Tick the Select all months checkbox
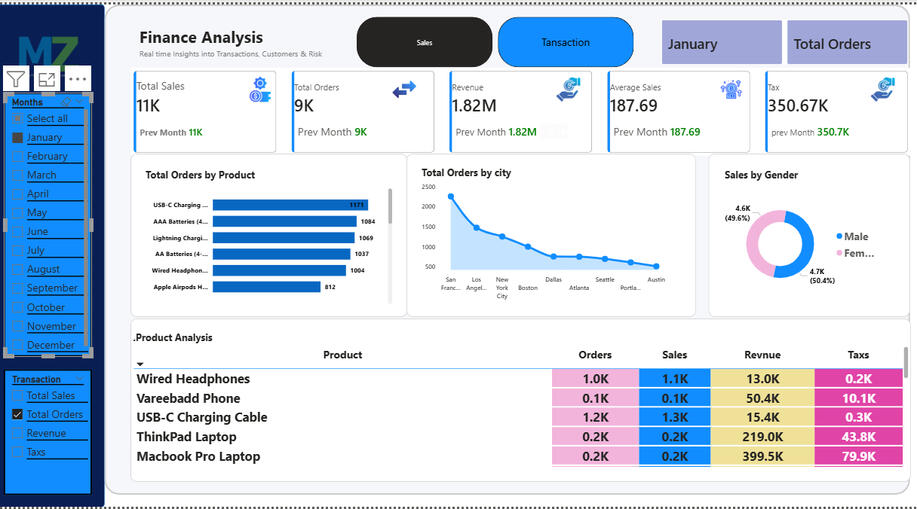This screenshot has width=917, height=509. click(x=18, y=118)
